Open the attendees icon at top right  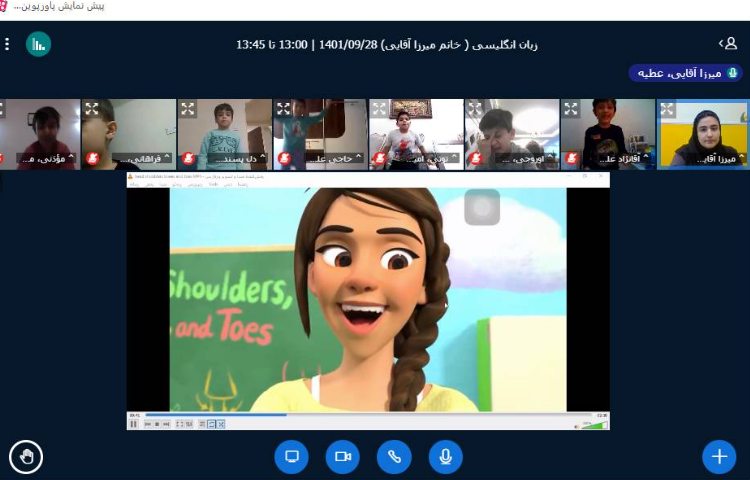click(728, 44)
